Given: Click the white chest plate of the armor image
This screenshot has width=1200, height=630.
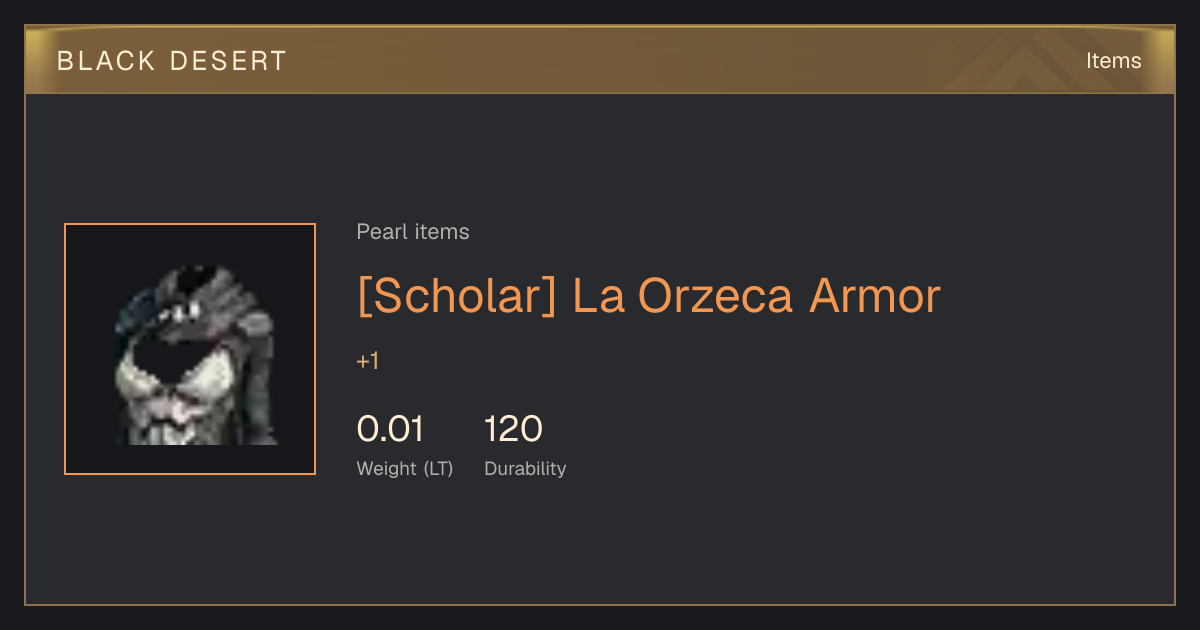Looking at the screenshot, I should (x=178, y=395).
